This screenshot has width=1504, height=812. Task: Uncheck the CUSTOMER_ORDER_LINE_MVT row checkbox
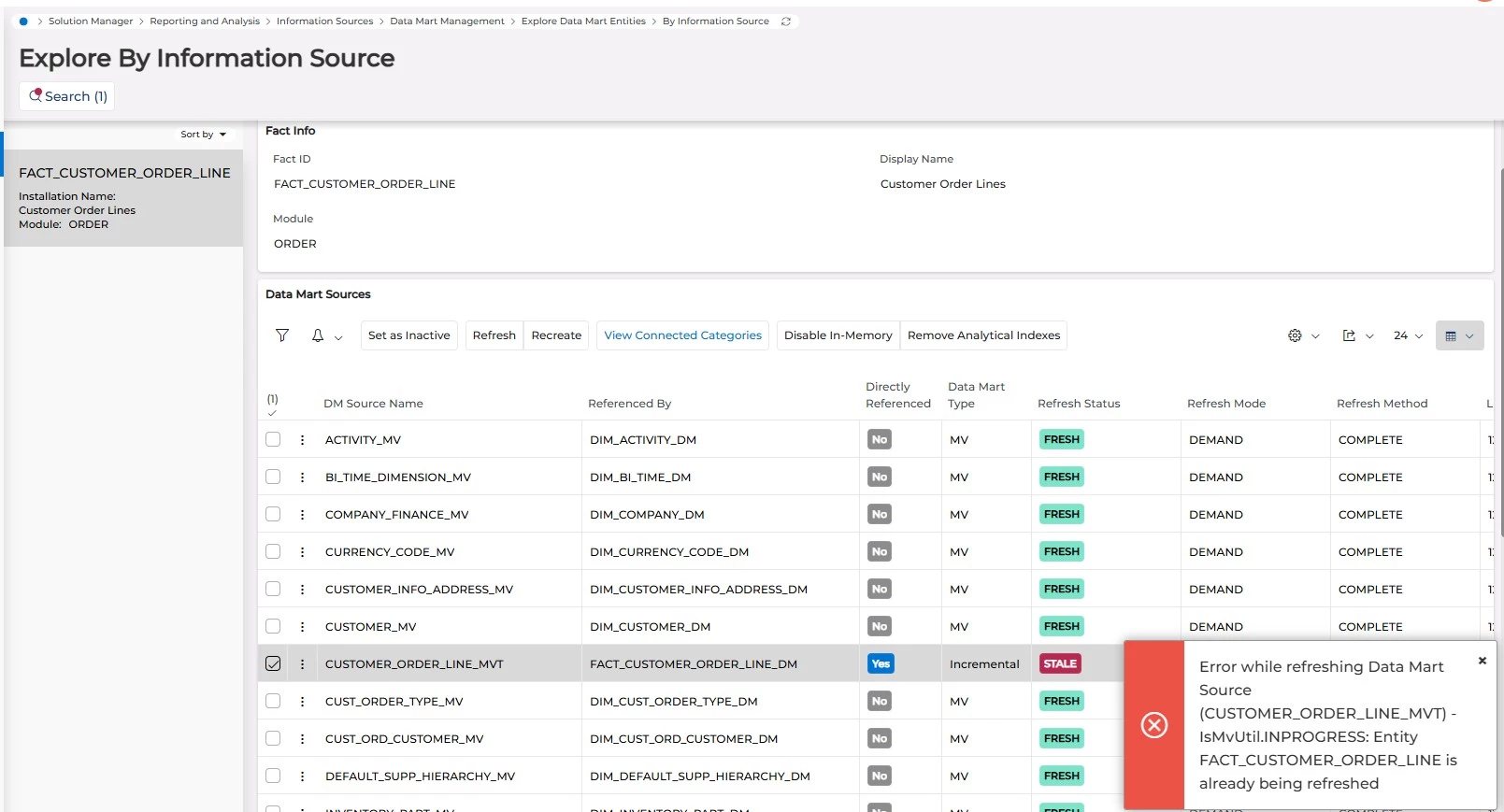273,663
